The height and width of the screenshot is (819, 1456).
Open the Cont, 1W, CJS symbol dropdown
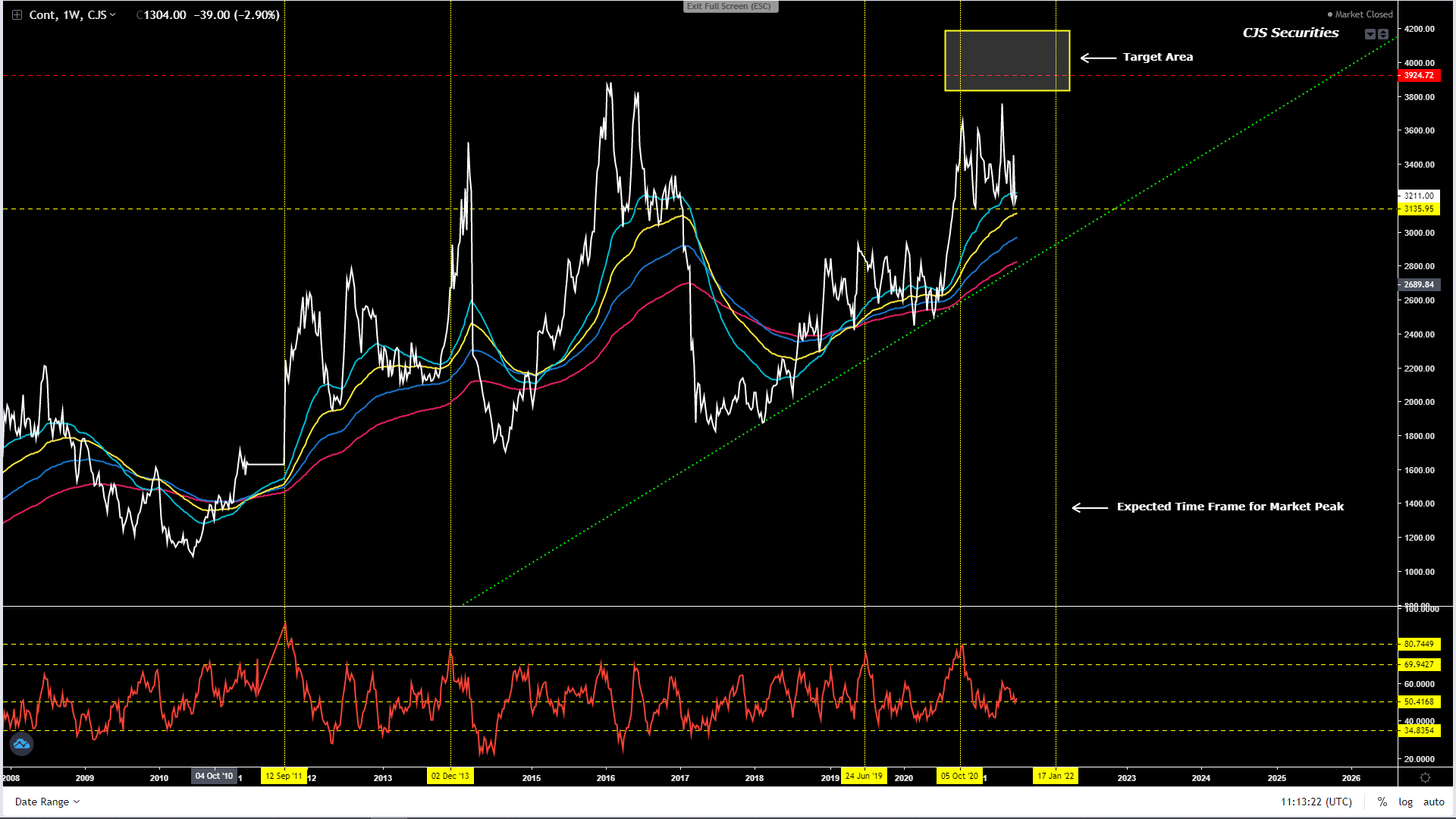tap(72, 15)
